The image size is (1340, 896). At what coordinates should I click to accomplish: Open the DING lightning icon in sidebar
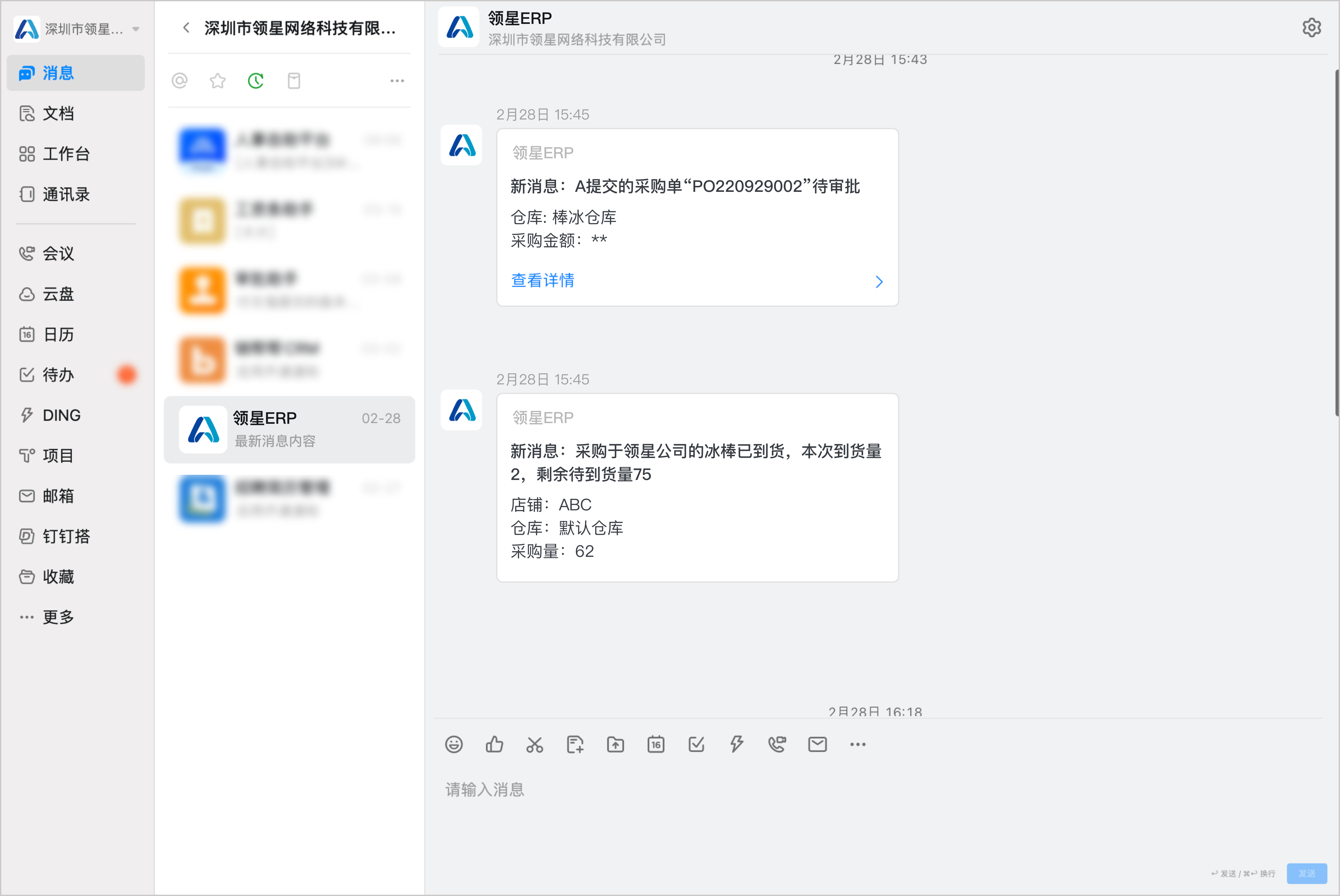click(x=27, y=415)
